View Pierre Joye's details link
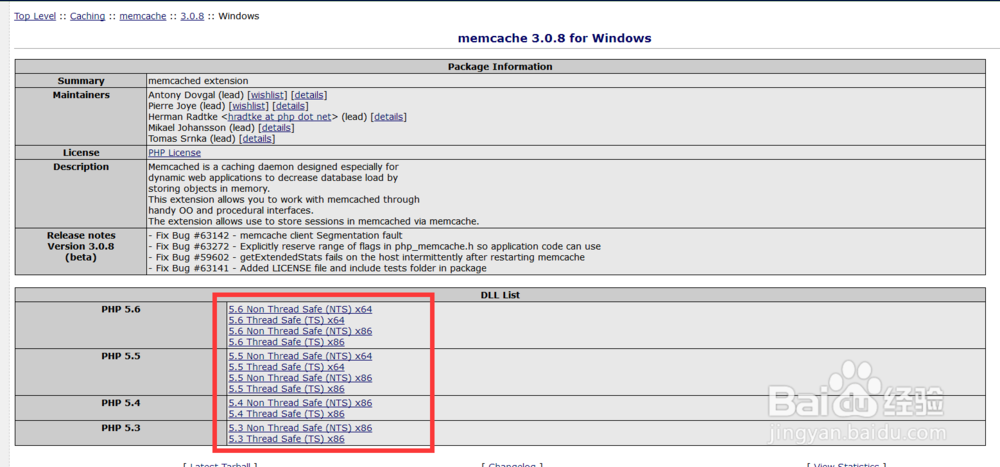Image resolution: width=1000 pixels, height=467 pixels. (290, 106)
